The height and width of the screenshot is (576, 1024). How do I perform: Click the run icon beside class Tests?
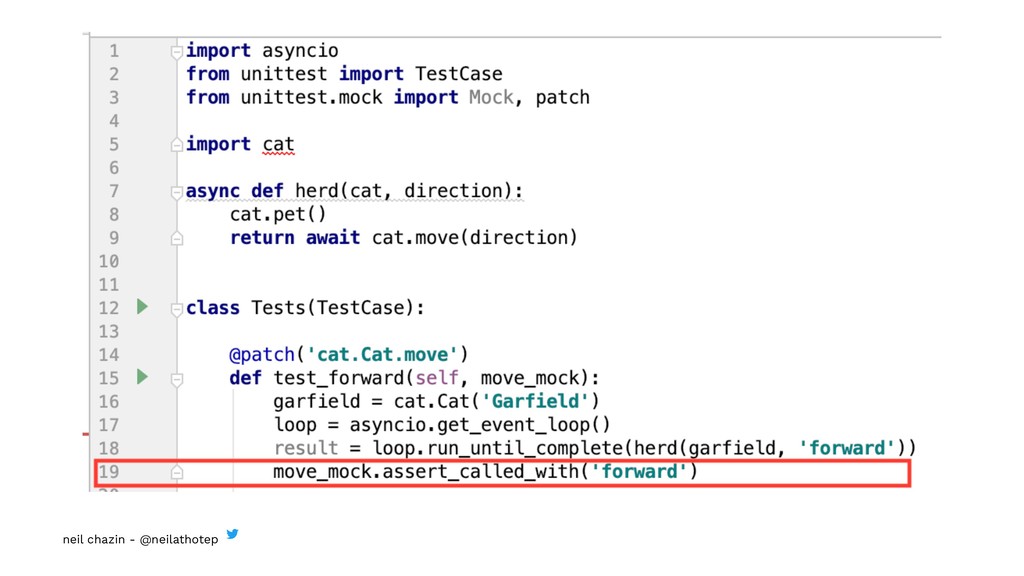tap(142, 307)
